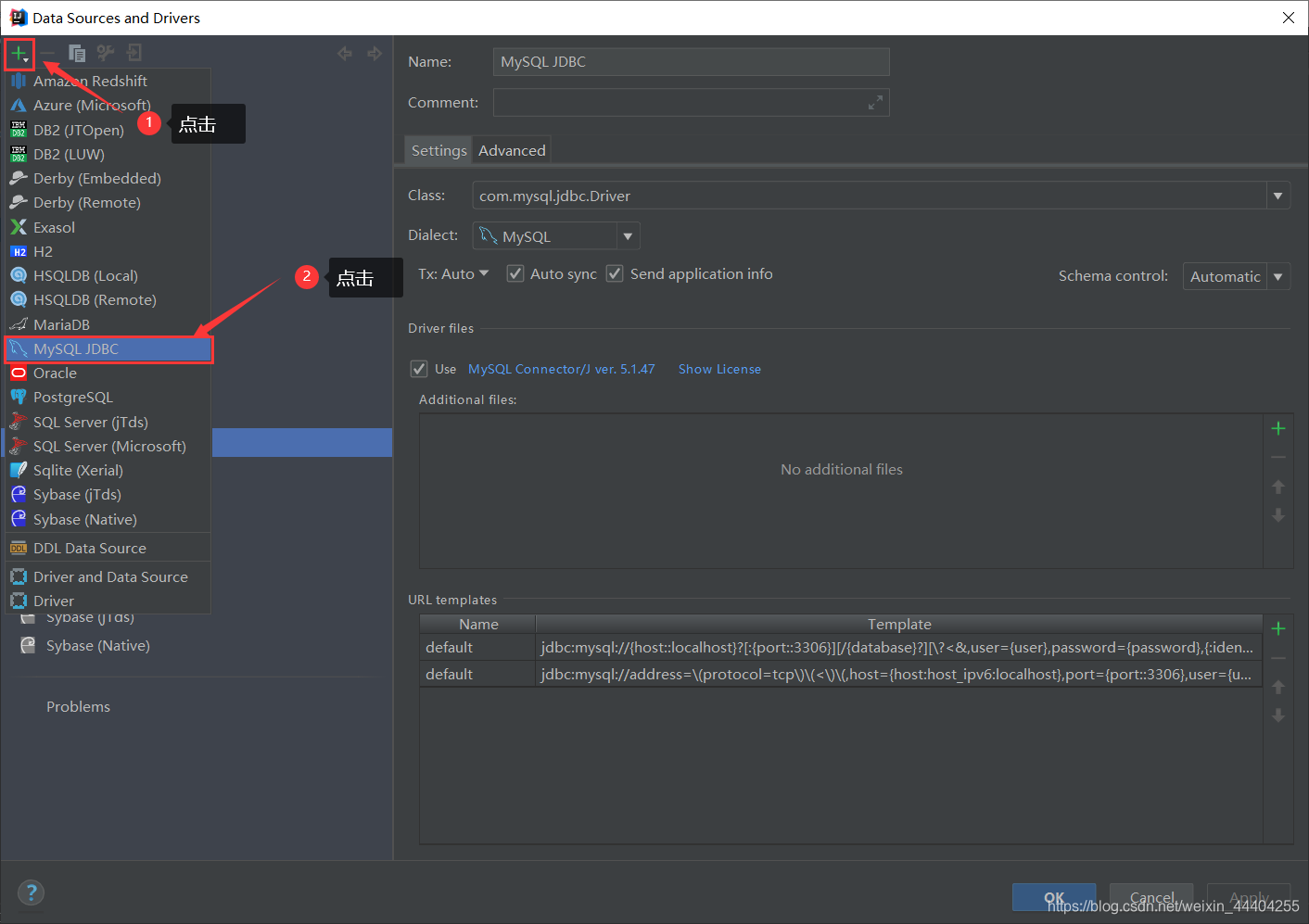Select MySQL JDBC in the dropdown list

coord(108,349)
